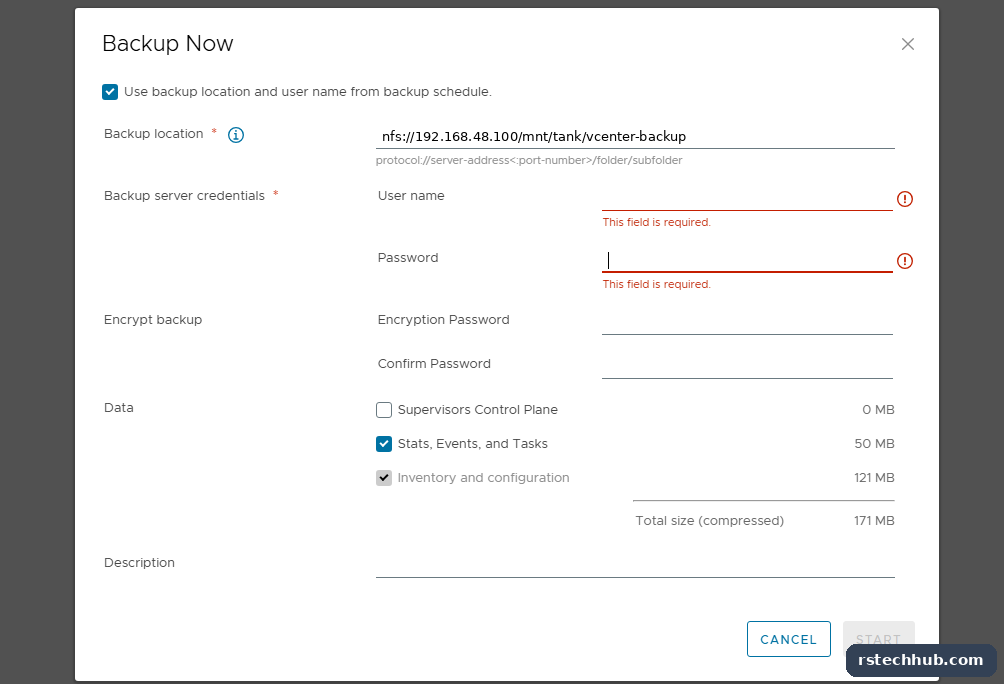
Task: Click the Encryption Password field
Action: click(x=747, y=322)
